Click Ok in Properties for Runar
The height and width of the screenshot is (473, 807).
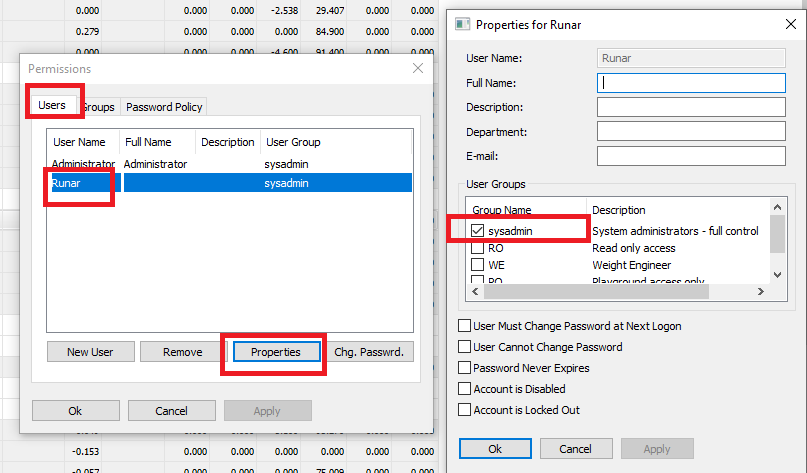[495, 449]
